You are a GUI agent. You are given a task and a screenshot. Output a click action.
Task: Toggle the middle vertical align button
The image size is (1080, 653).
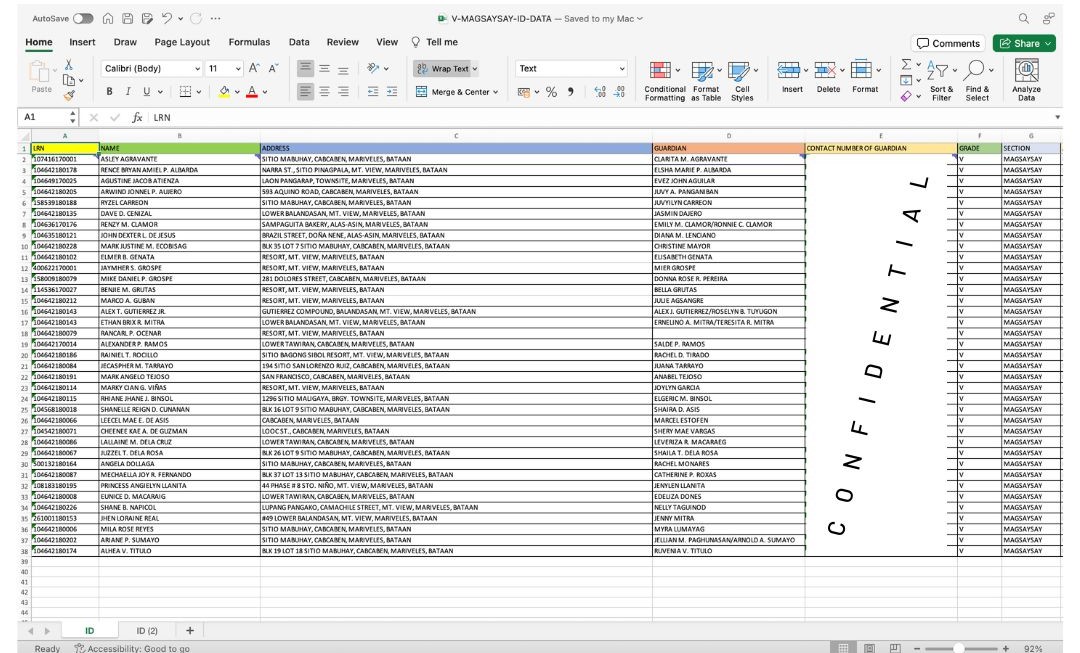(x=324, y=68)
